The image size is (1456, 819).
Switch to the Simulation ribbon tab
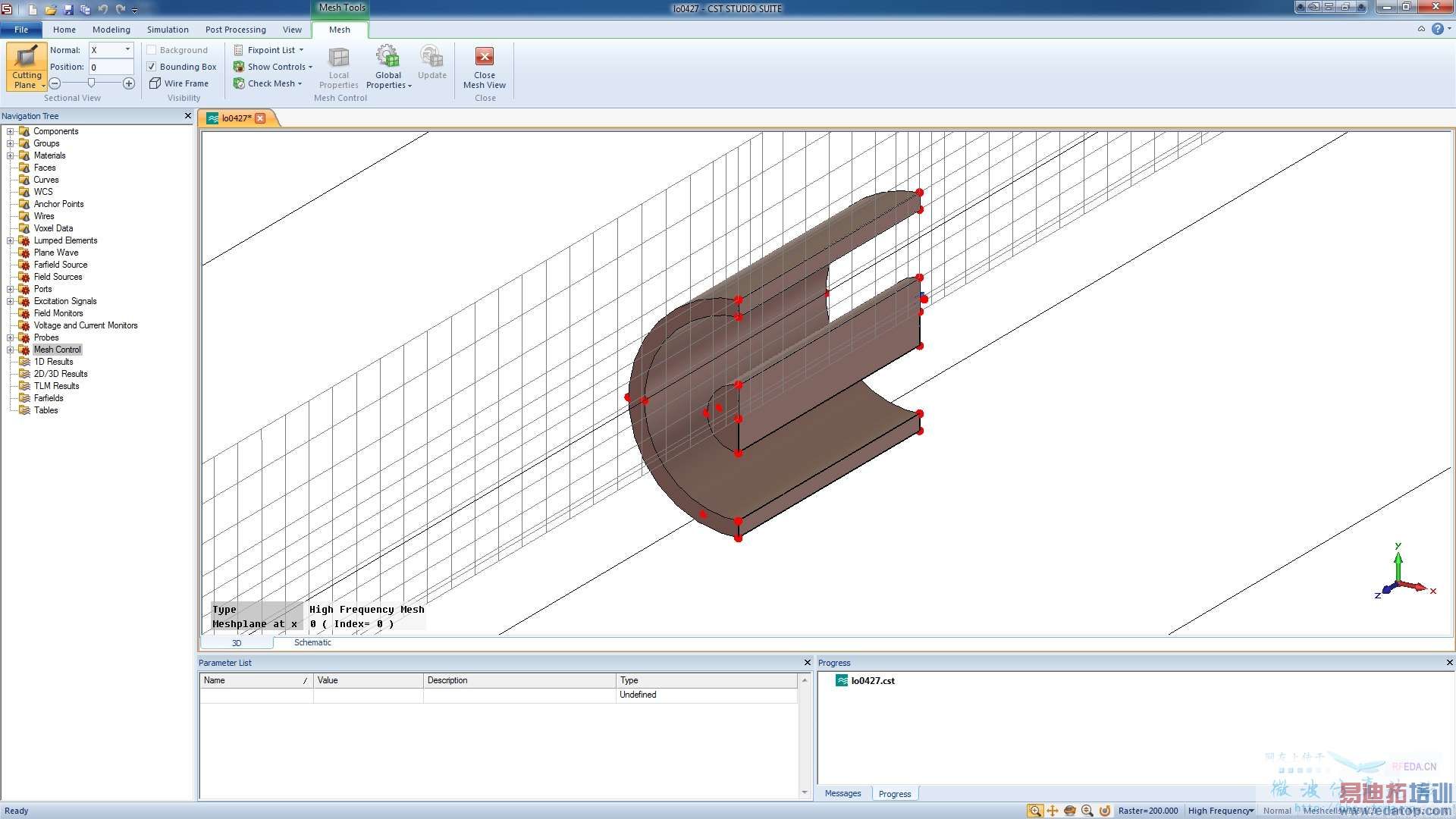(168, 30)
